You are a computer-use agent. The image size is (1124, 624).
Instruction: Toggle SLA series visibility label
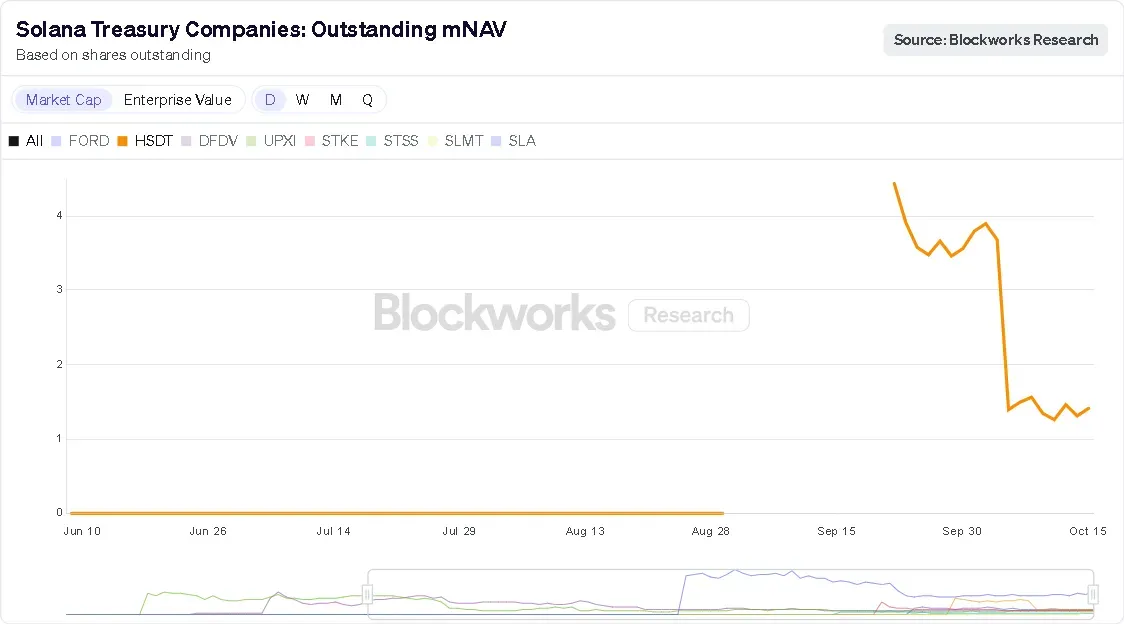tap(522, 141)
